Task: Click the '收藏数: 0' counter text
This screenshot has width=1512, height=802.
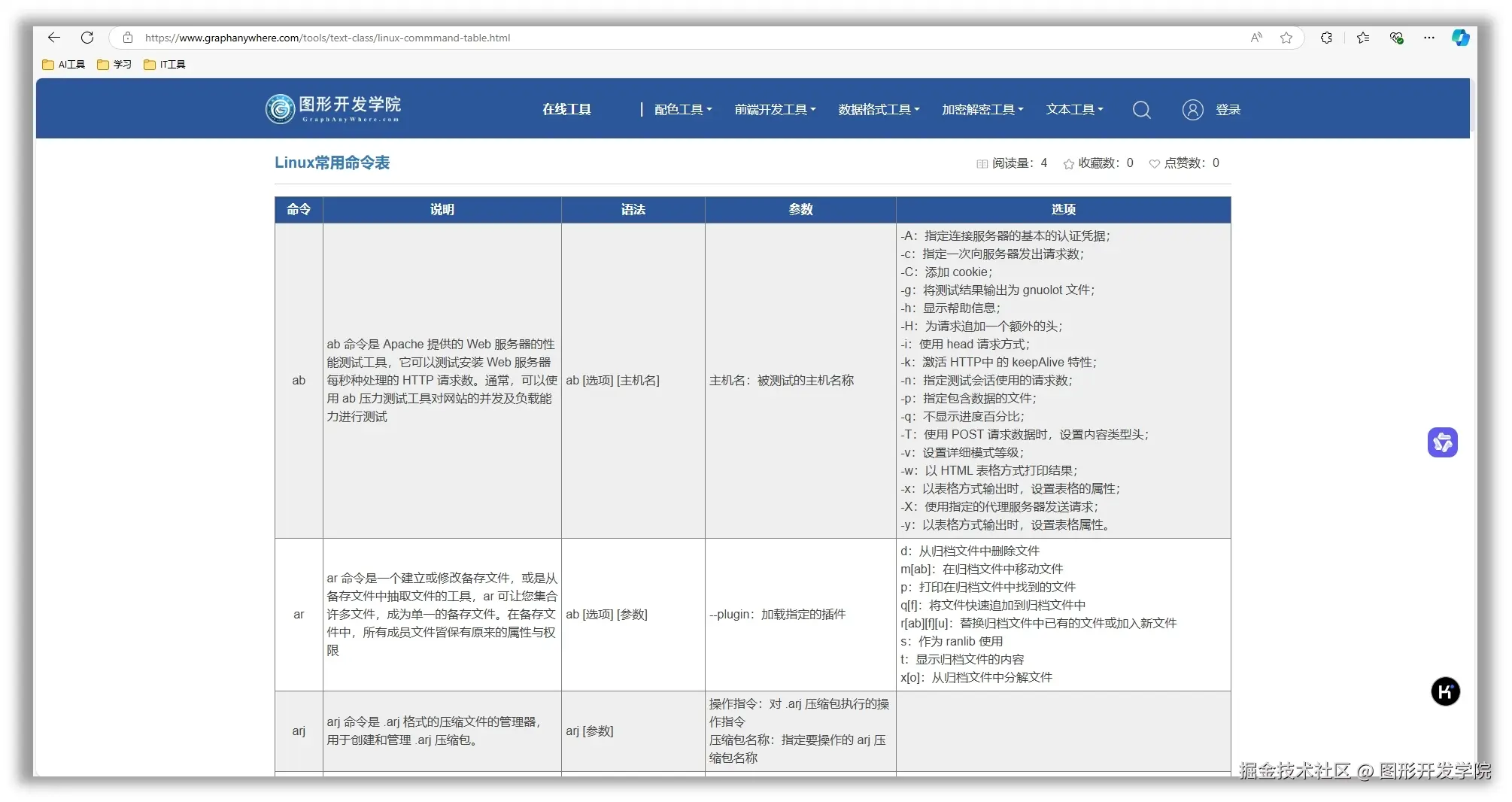Action: coord(1106,163)
